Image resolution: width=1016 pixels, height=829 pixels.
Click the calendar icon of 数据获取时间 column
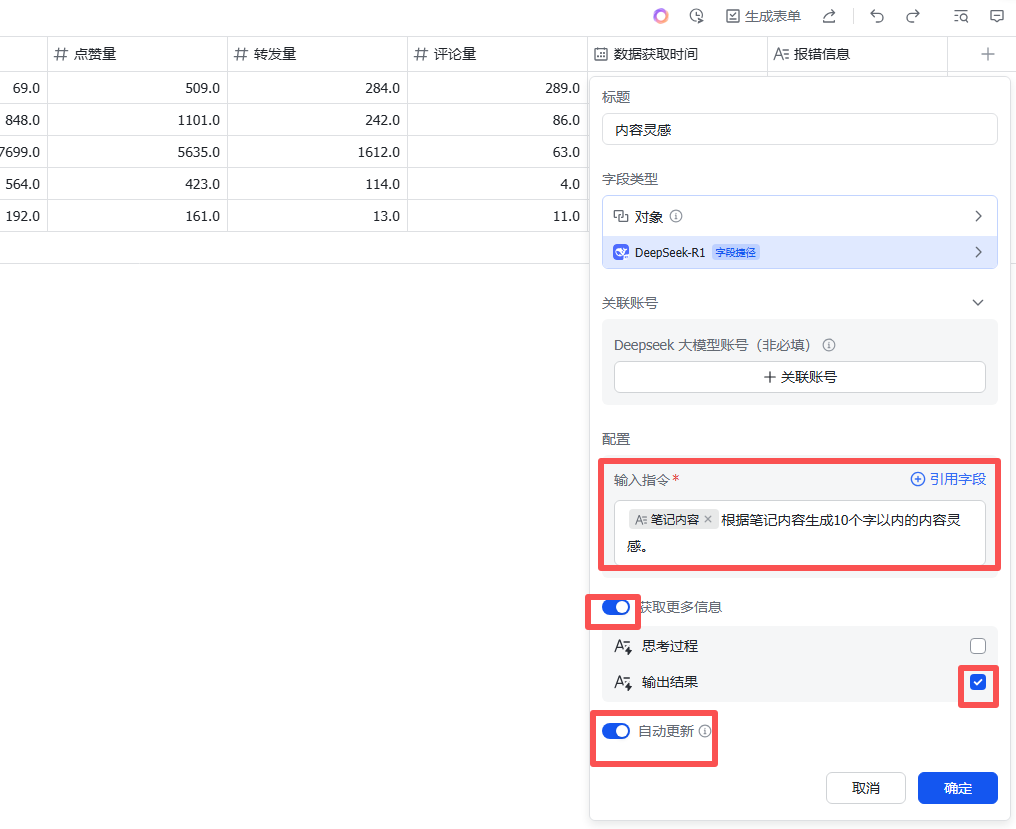601,53
